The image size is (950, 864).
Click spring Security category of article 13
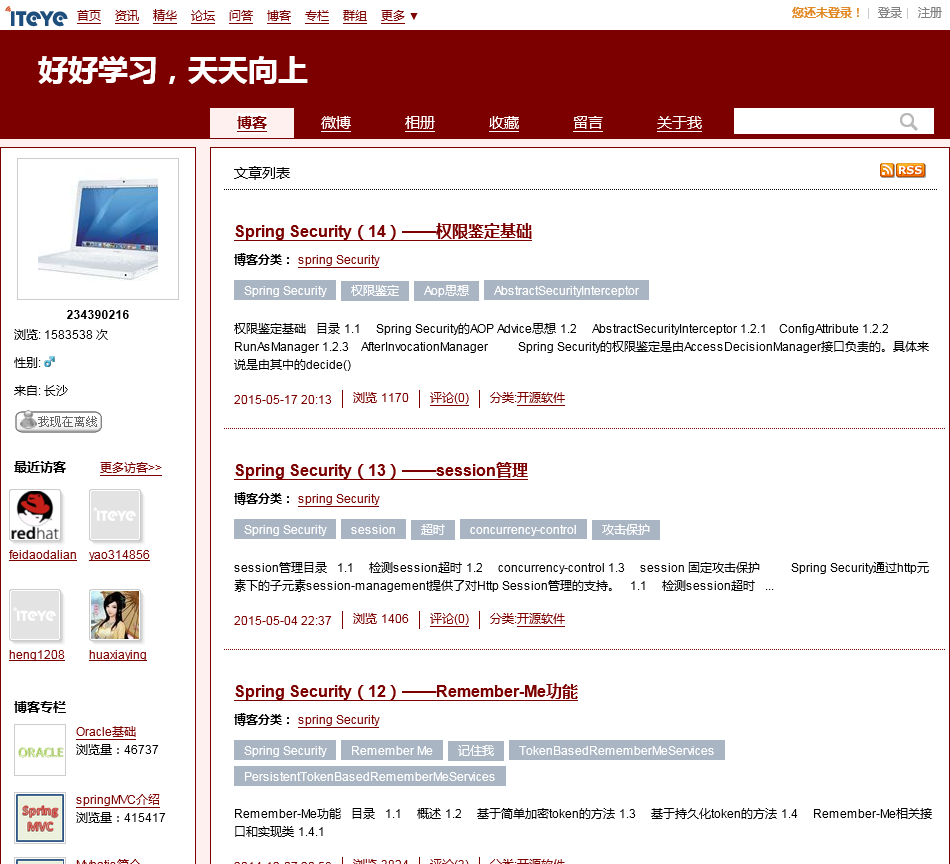tap(339, 499)
